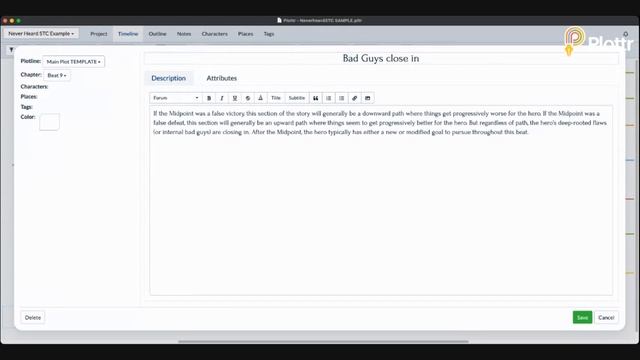Insert a block quote
640x360 pixels.
[x=316, y=98]
